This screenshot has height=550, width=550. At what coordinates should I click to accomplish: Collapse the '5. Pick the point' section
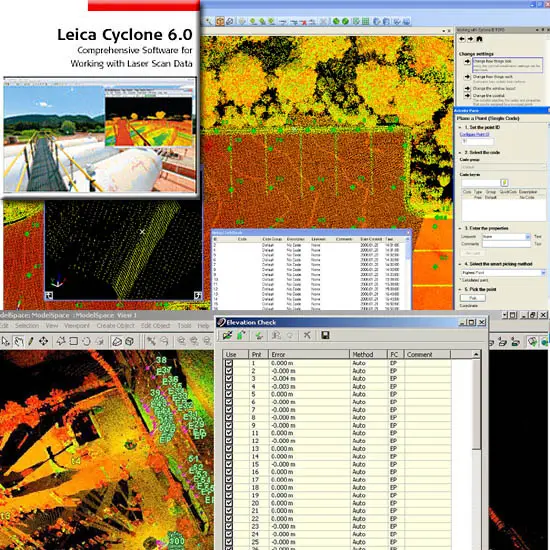[x=460, y=289]
